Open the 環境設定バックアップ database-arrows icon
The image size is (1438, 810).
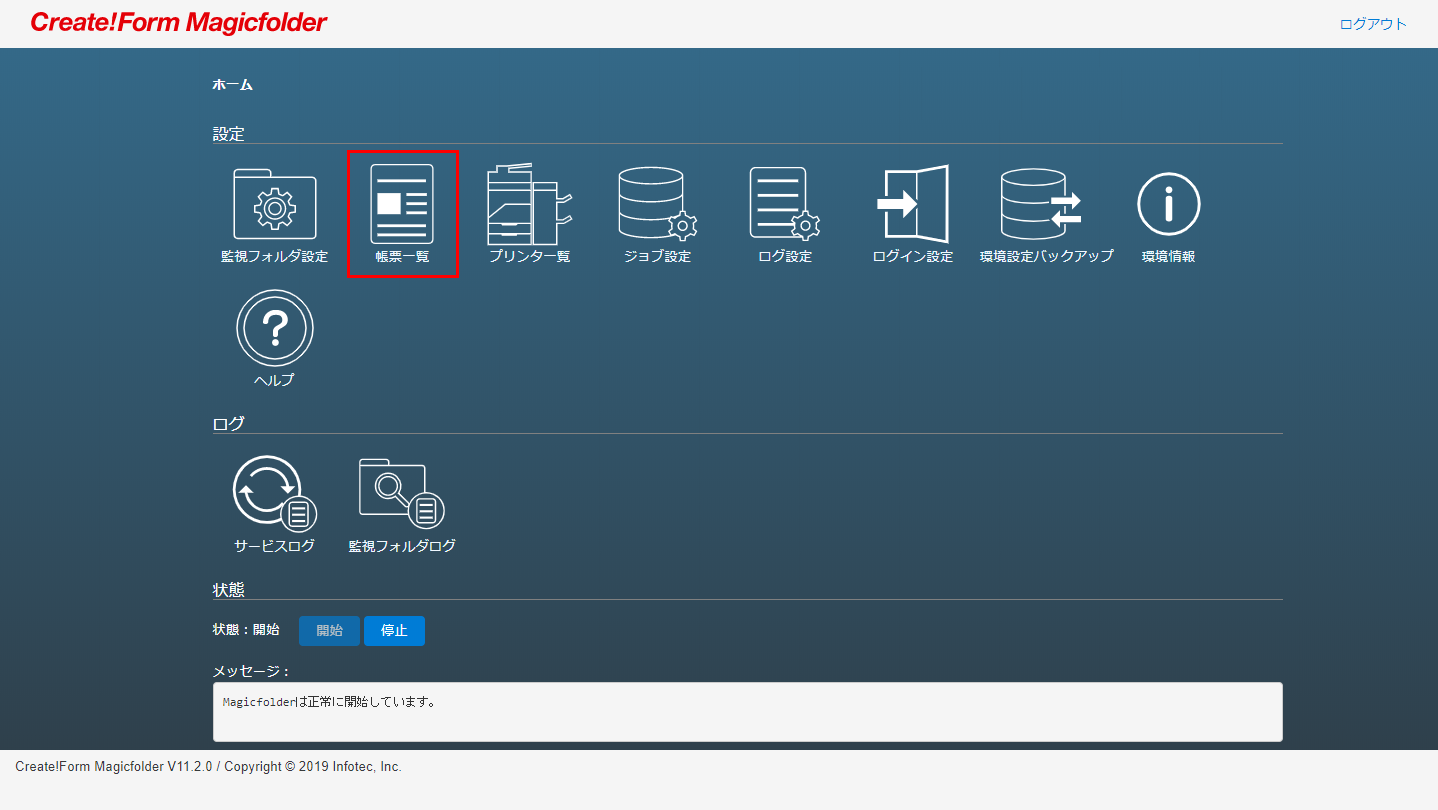[1041, 204]
